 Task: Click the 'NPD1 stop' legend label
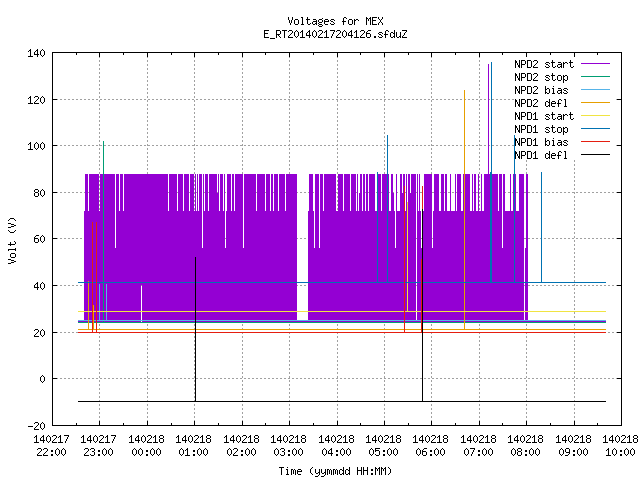coord(541,129)
